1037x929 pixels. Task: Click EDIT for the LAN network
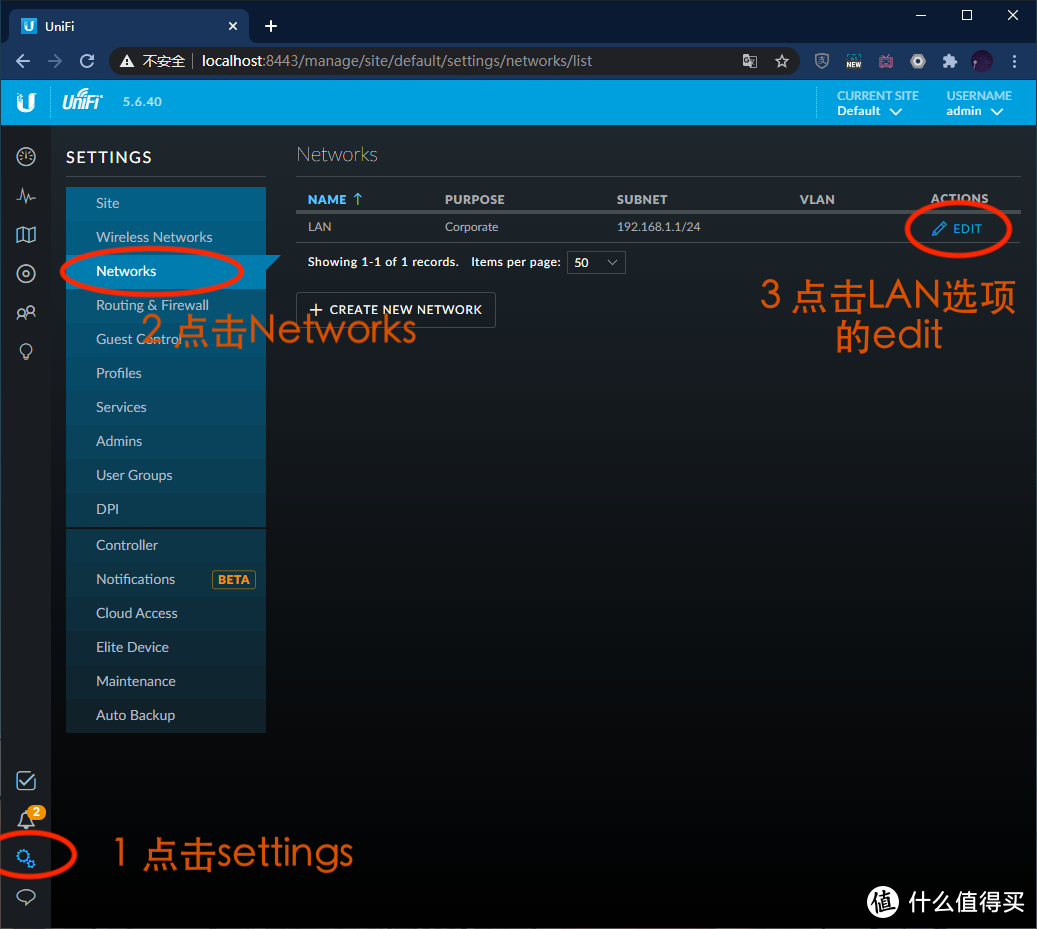(x=957, y=229)
